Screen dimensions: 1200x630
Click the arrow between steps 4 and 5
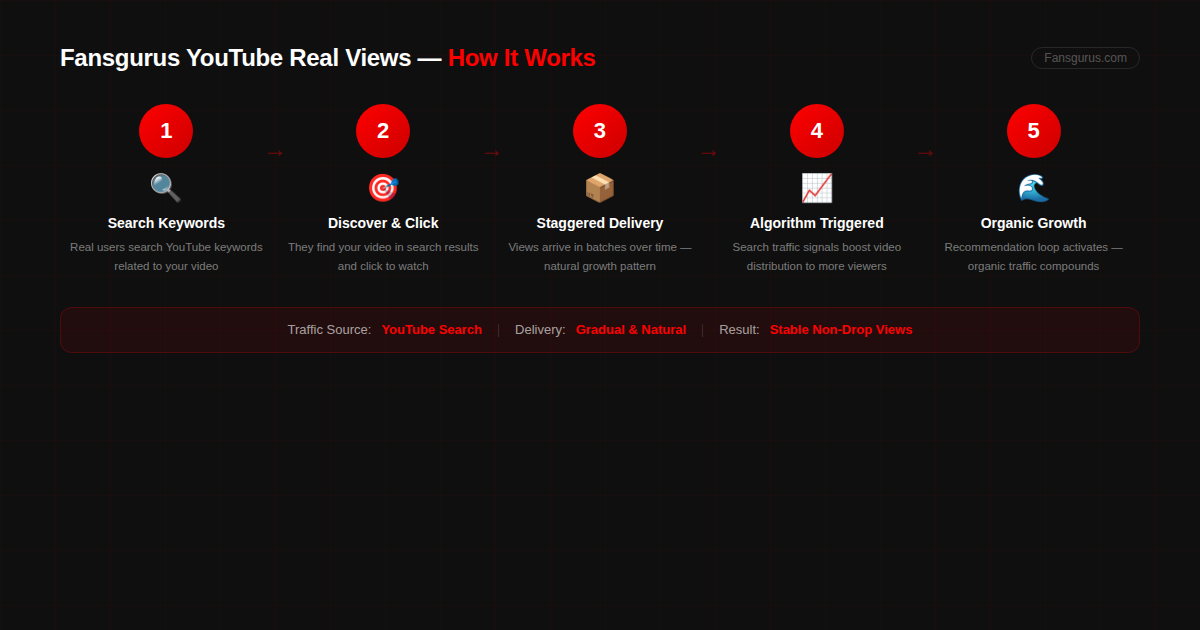click(x=925, y=152)
